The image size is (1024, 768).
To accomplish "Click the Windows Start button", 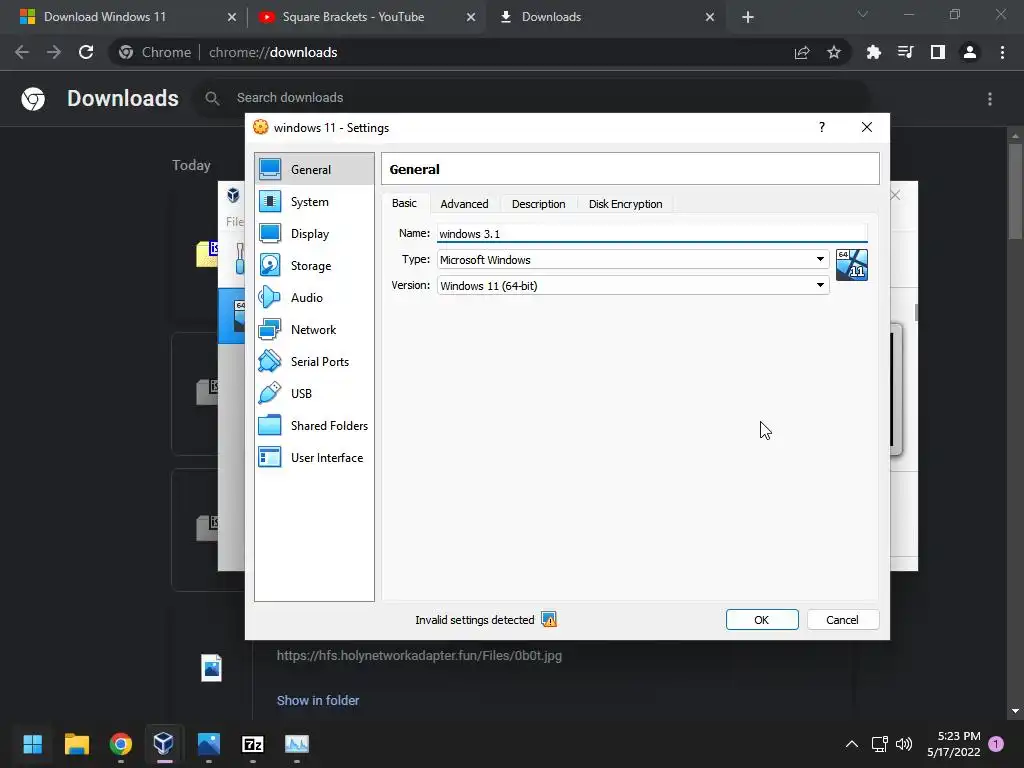I will click(x=33, y=744).
